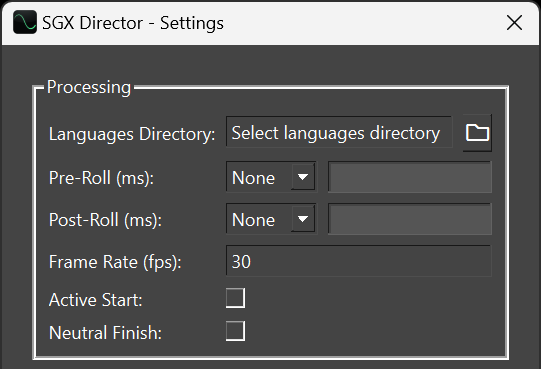Click the Pre-Roll dropdown arrow button
The height and width of the screenshot is (369, 541).
click(303, 177)
